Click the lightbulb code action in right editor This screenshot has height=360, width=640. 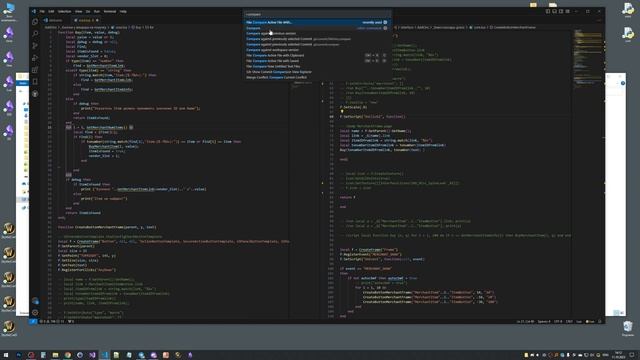[x=342, y=111]
